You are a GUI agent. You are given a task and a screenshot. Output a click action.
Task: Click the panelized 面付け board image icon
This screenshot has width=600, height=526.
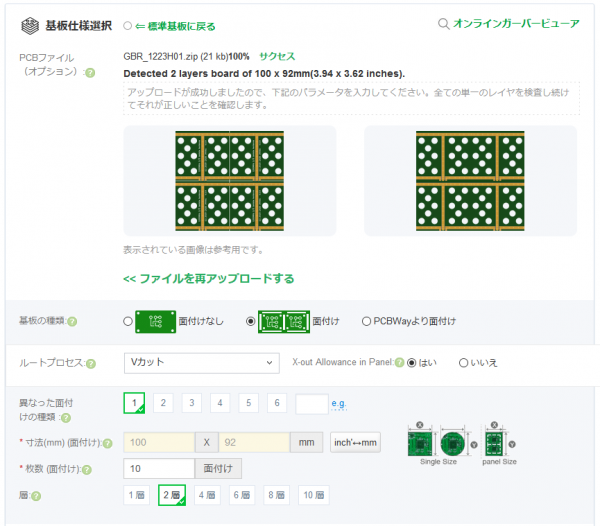(283, 321)
